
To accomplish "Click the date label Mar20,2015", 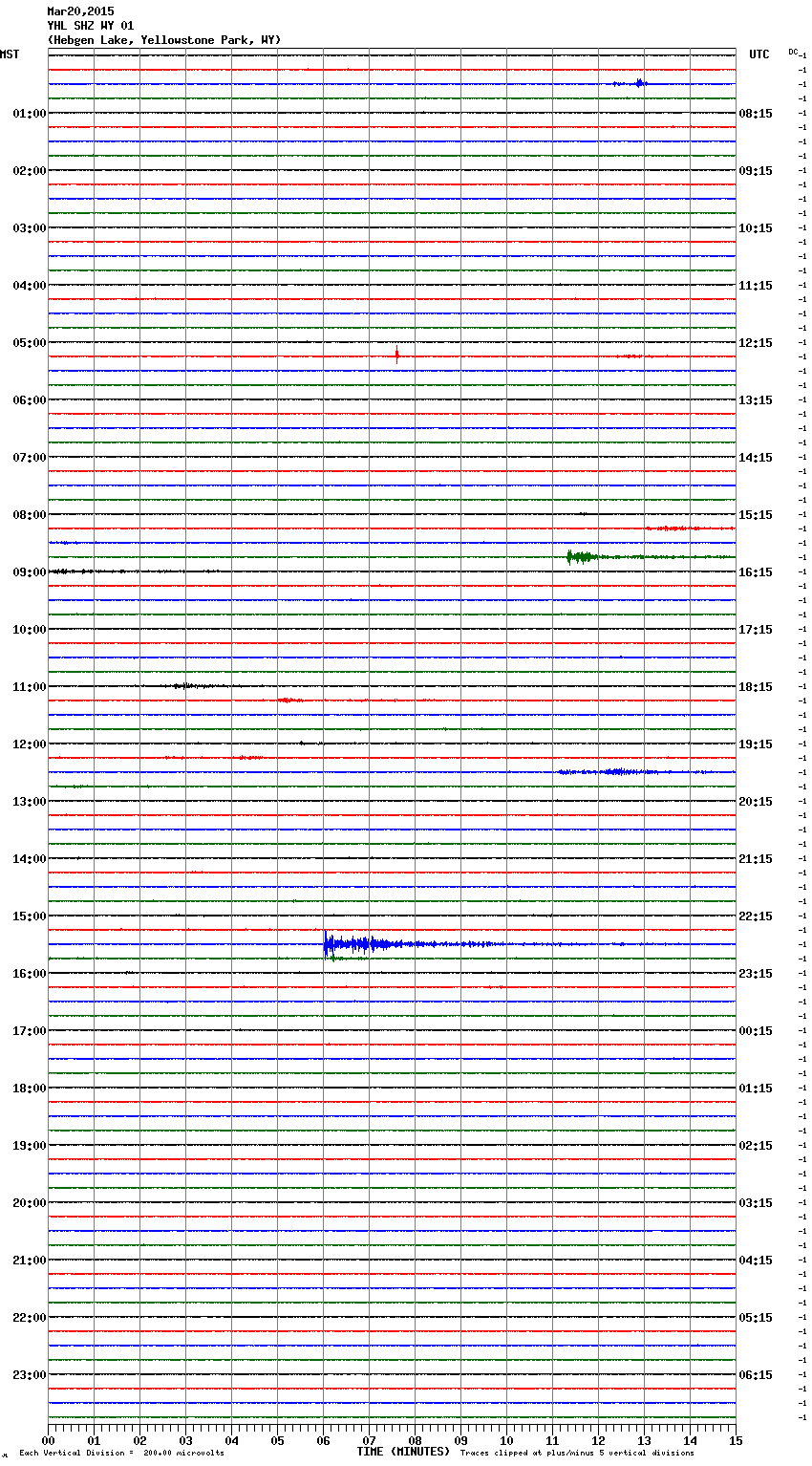I will coord(80,11).
